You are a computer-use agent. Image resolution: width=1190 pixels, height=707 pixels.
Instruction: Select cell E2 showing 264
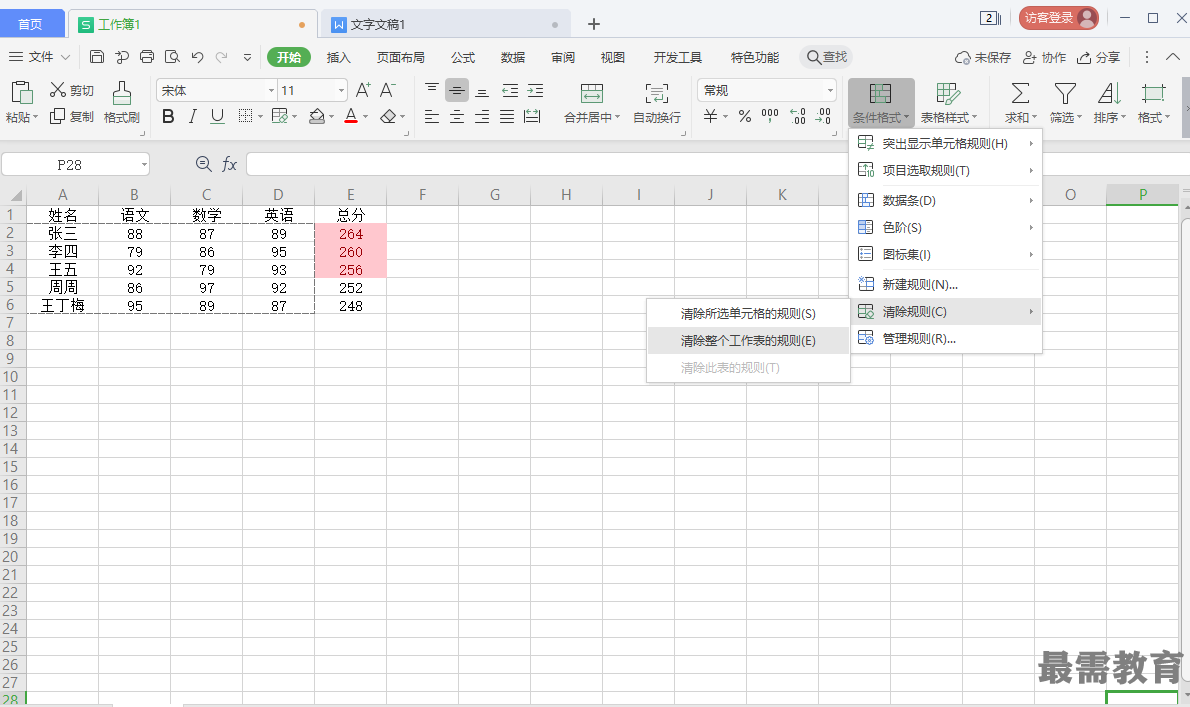(351, 234)
